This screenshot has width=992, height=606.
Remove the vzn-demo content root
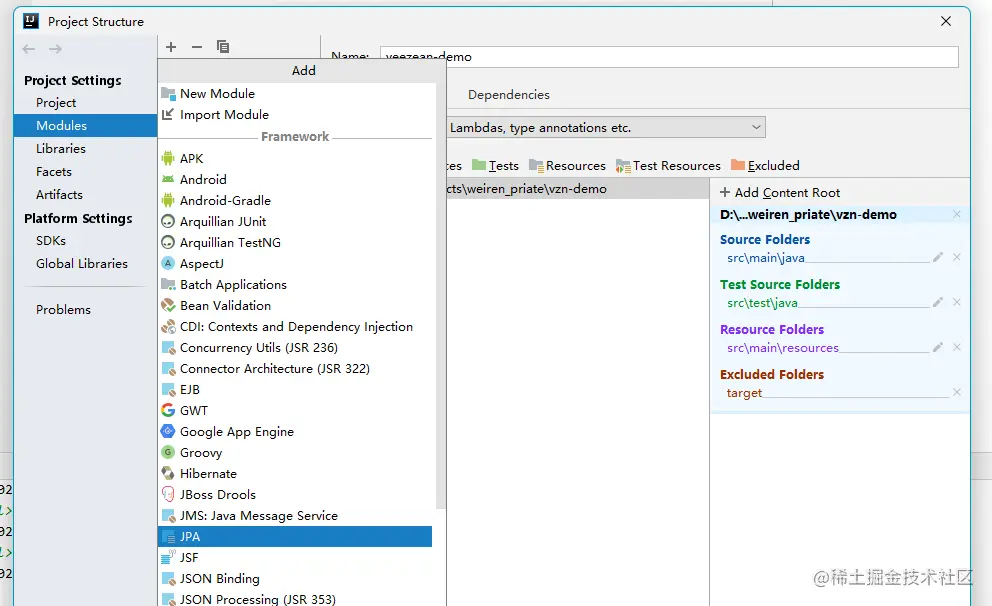point(957,214)
